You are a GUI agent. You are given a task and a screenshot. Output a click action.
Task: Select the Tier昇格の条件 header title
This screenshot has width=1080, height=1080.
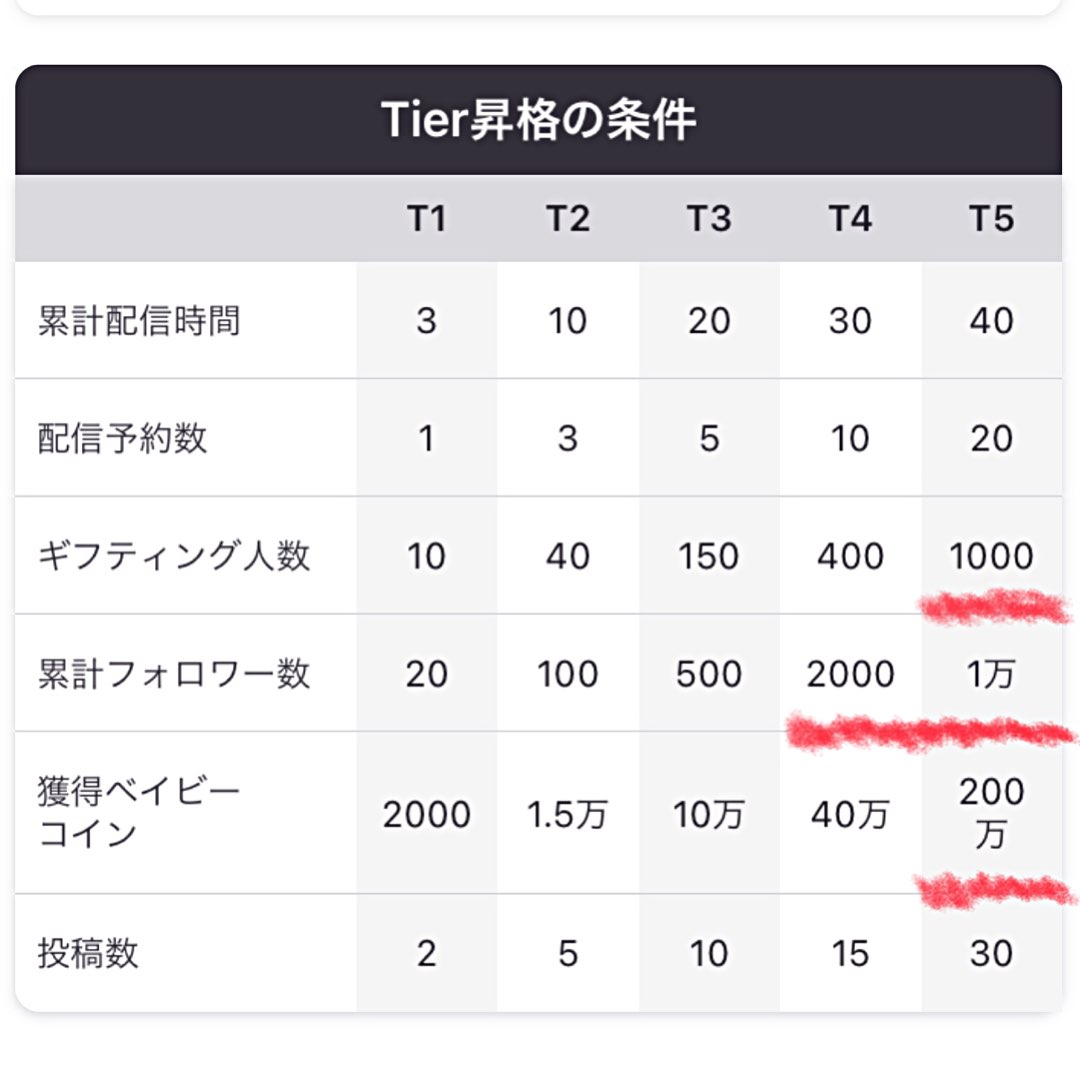pos(539,120)
